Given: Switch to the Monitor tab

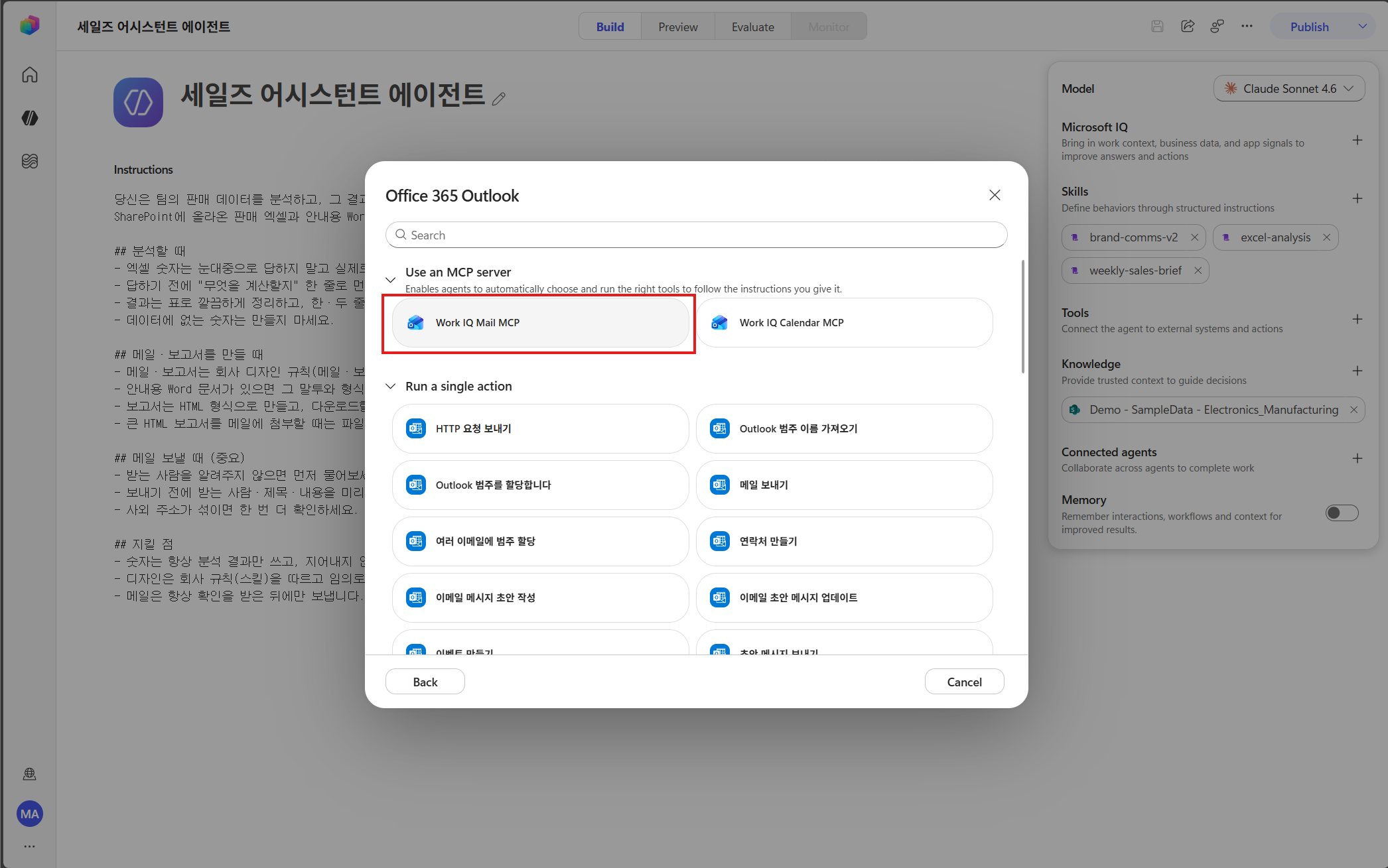Looking at the screenshot, I should tap(828, 27).
